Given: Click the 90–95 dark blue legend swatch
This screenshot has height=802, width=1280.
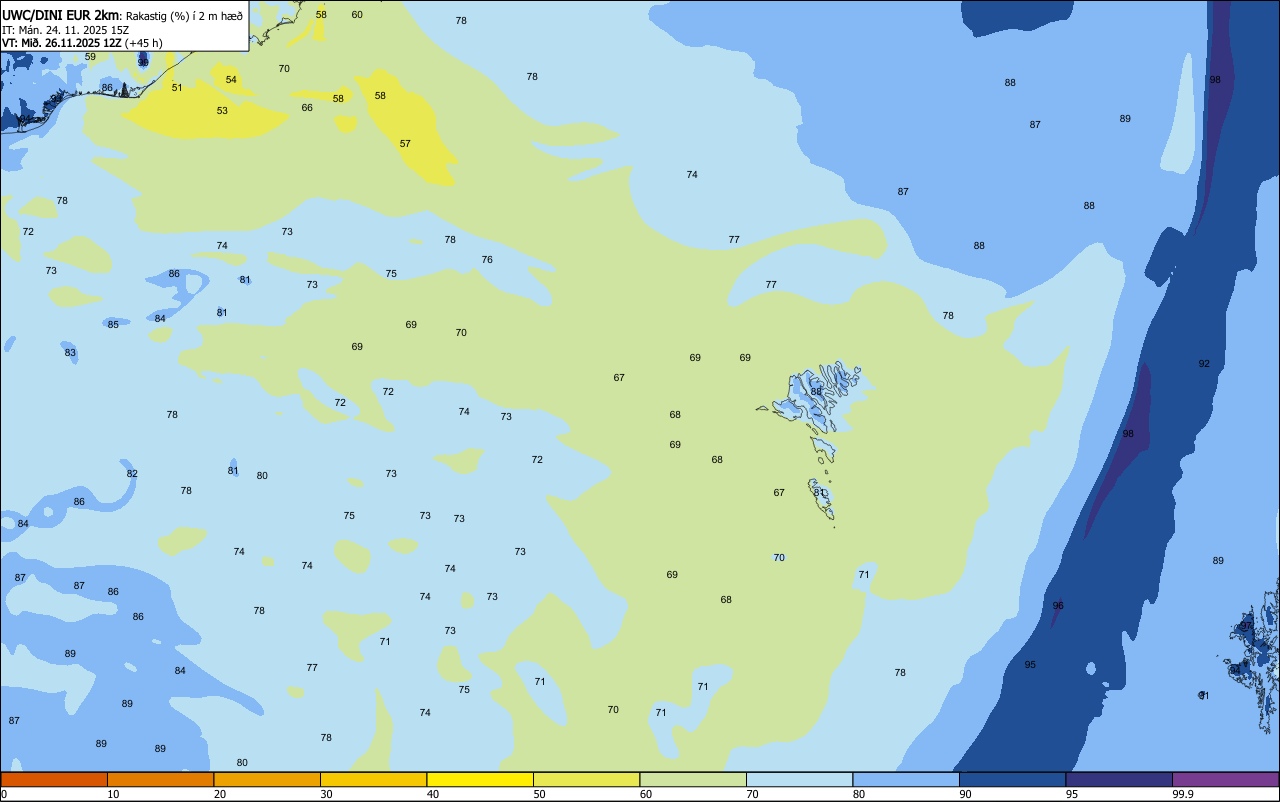Looking at the screenshot, I should [1012, 779].
